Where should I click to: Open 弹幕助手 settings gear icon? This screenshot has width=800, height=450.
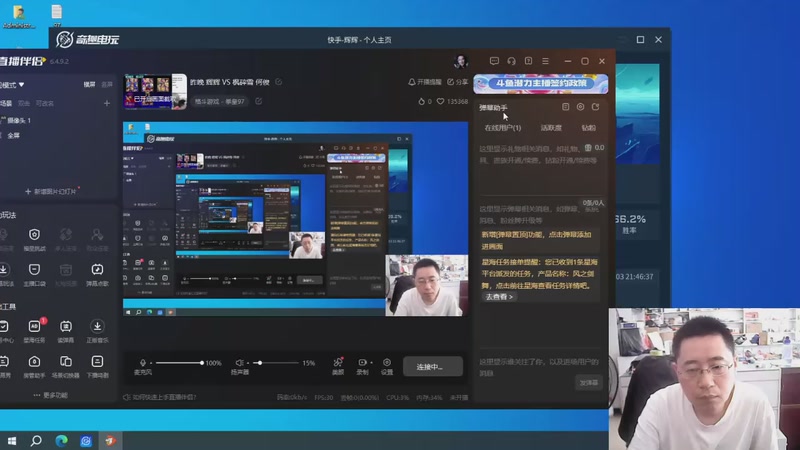tap(581, 107)
